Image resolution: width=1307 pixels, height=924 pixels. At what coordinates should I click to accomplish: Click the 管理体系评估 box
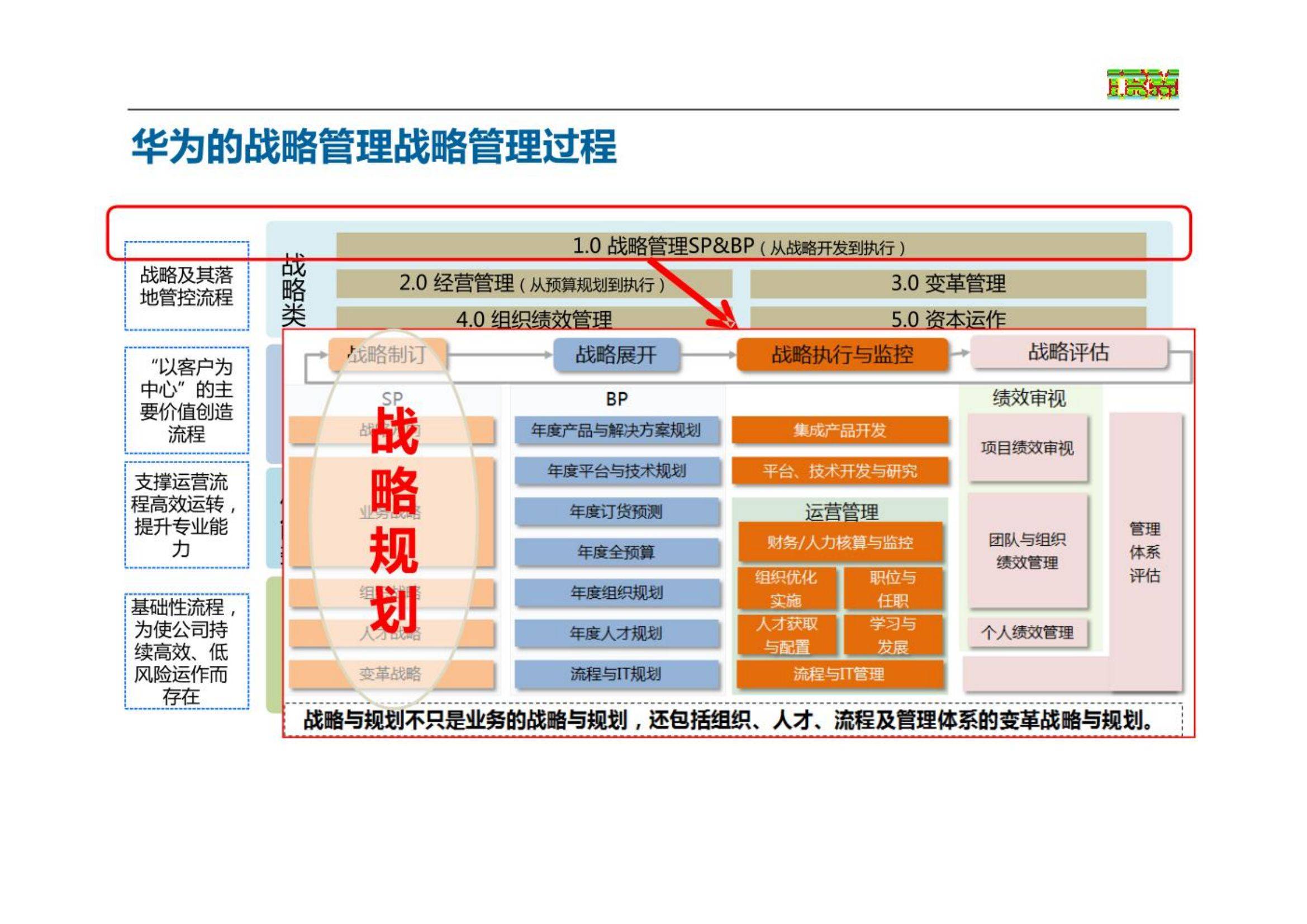1146,552
